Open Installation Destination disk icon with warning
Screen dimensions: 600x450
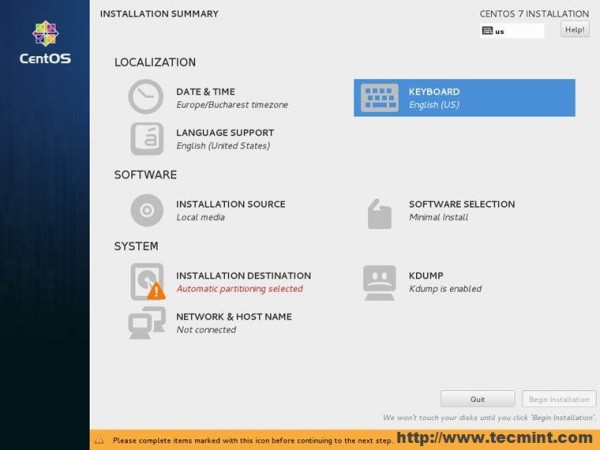tap(148, 282)
